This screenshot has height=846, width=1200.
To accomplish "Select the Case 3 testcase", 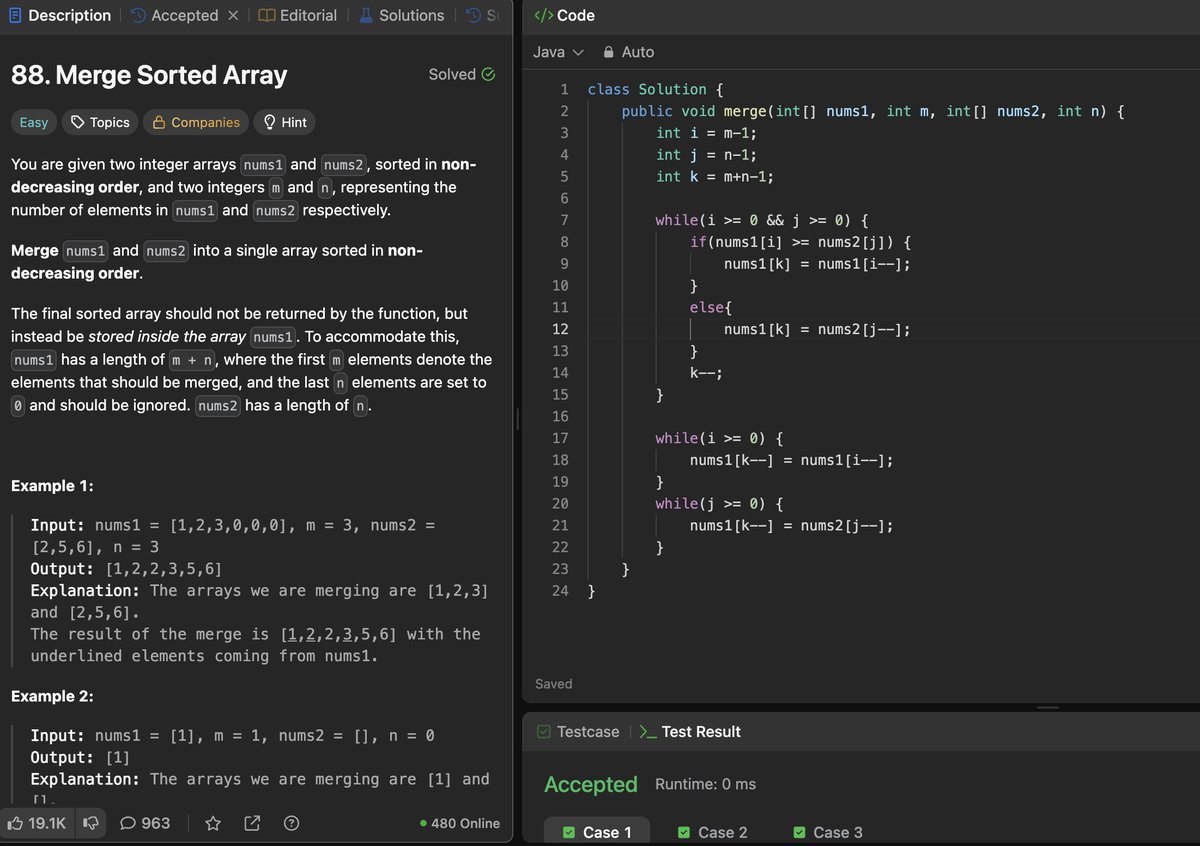I will click(827, 832).
